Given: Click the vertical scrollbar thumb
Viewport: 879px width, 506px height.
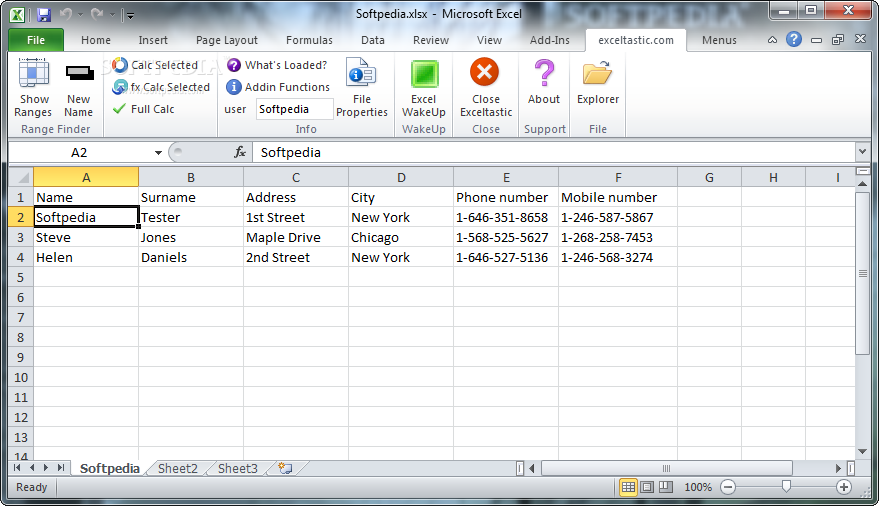Looking at the screenshot, I should point(862,273).
